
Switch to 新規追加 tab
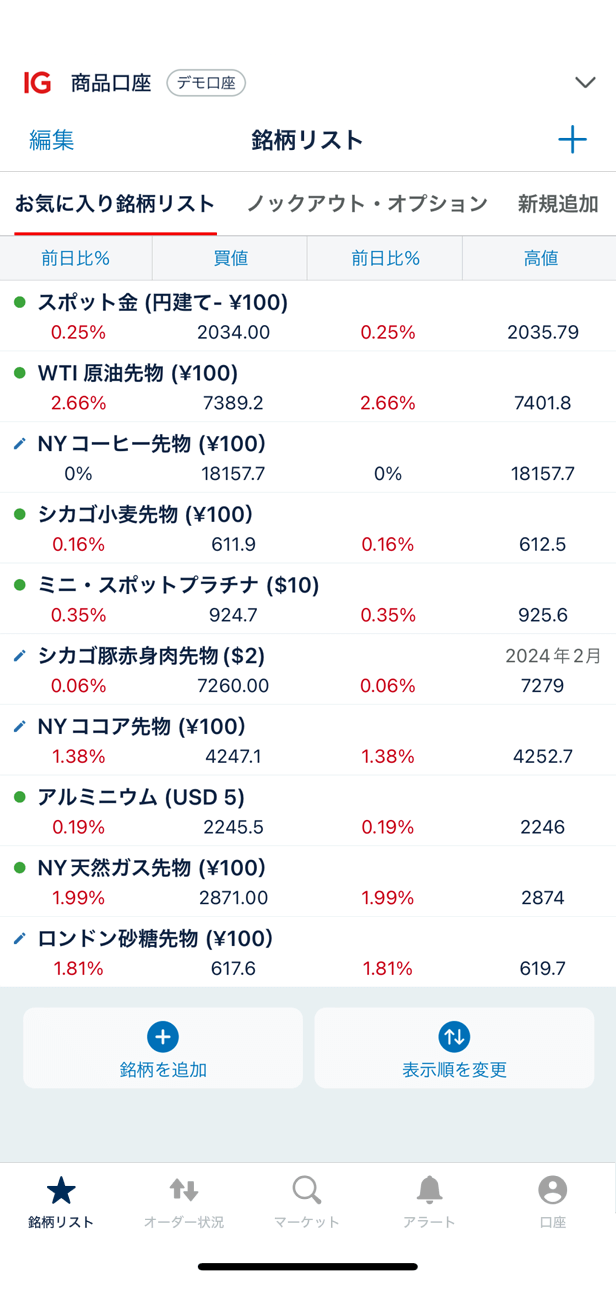click(557, 204)
